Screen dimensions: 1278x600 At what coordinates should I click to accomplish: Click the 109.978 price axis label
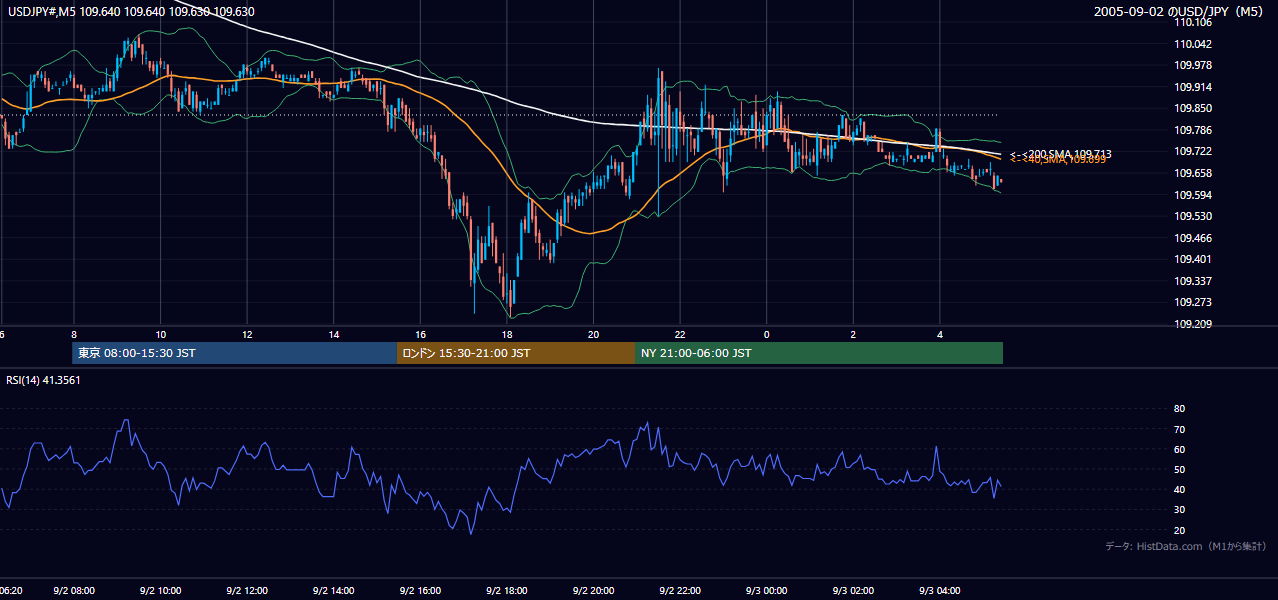coord(1195,65)
